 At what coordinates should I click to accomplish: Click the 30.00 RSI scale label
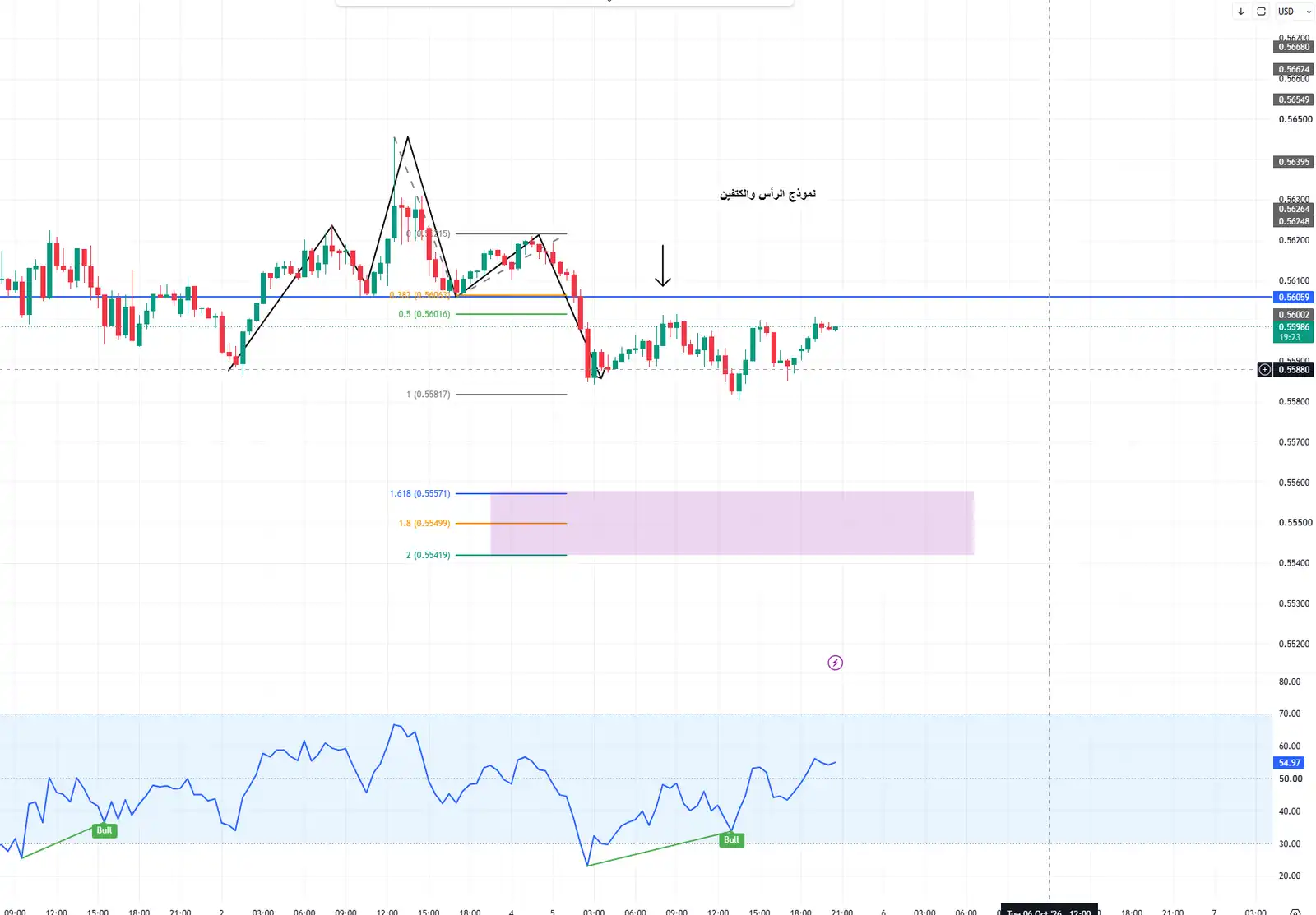pyautogui.click(x=1290, y=843)
